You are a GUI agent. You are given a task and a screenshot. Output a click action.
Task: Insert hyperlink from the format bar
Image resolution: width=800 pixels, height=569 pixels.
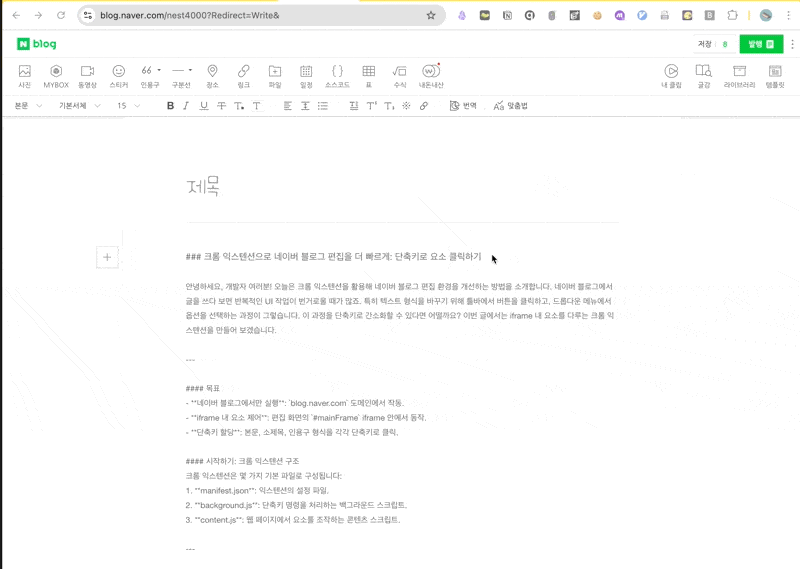point(423,106)
